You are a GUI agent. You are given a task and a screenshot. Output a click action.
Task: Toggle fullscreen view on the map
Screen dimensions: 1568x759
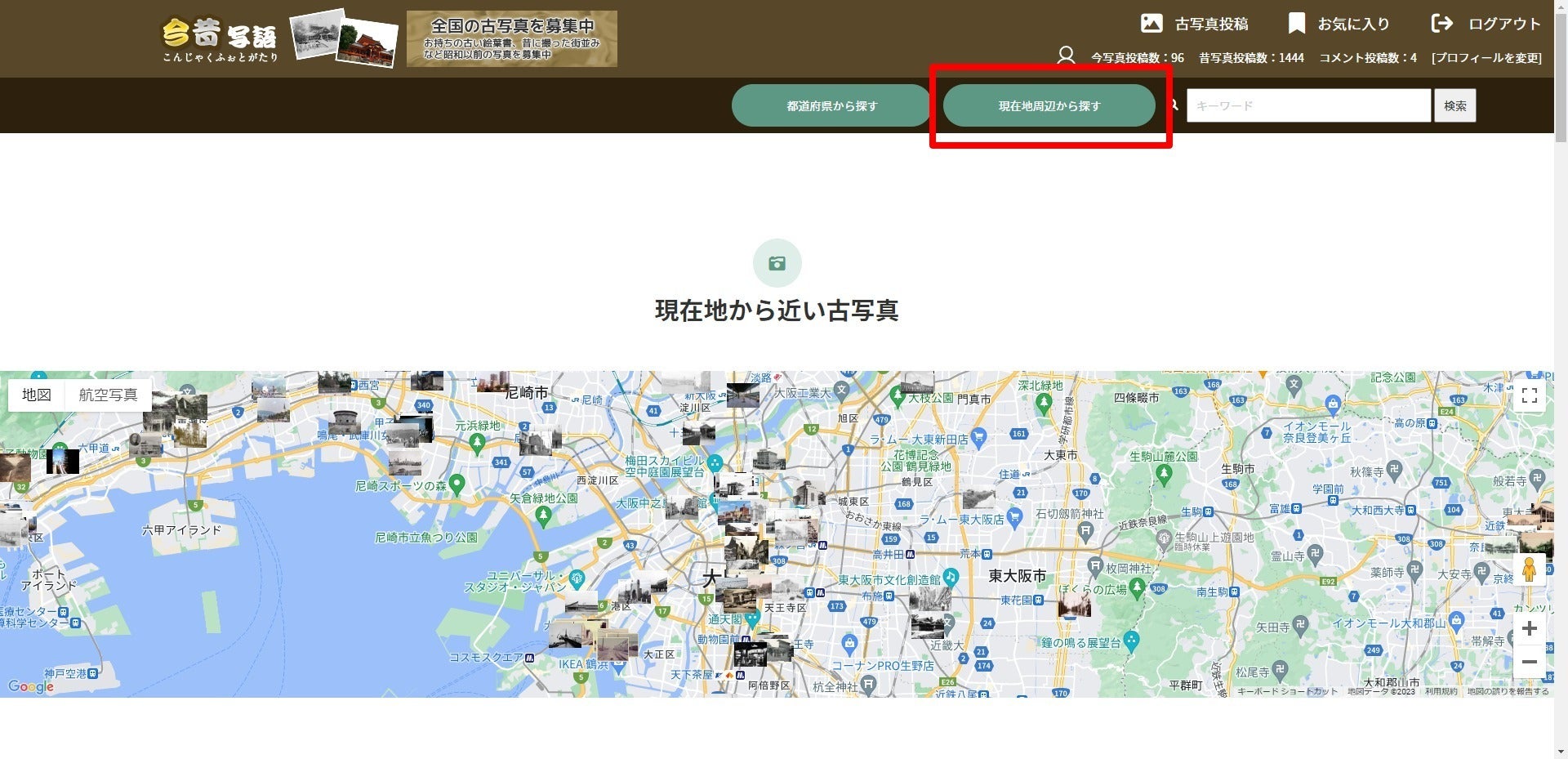1530,396
